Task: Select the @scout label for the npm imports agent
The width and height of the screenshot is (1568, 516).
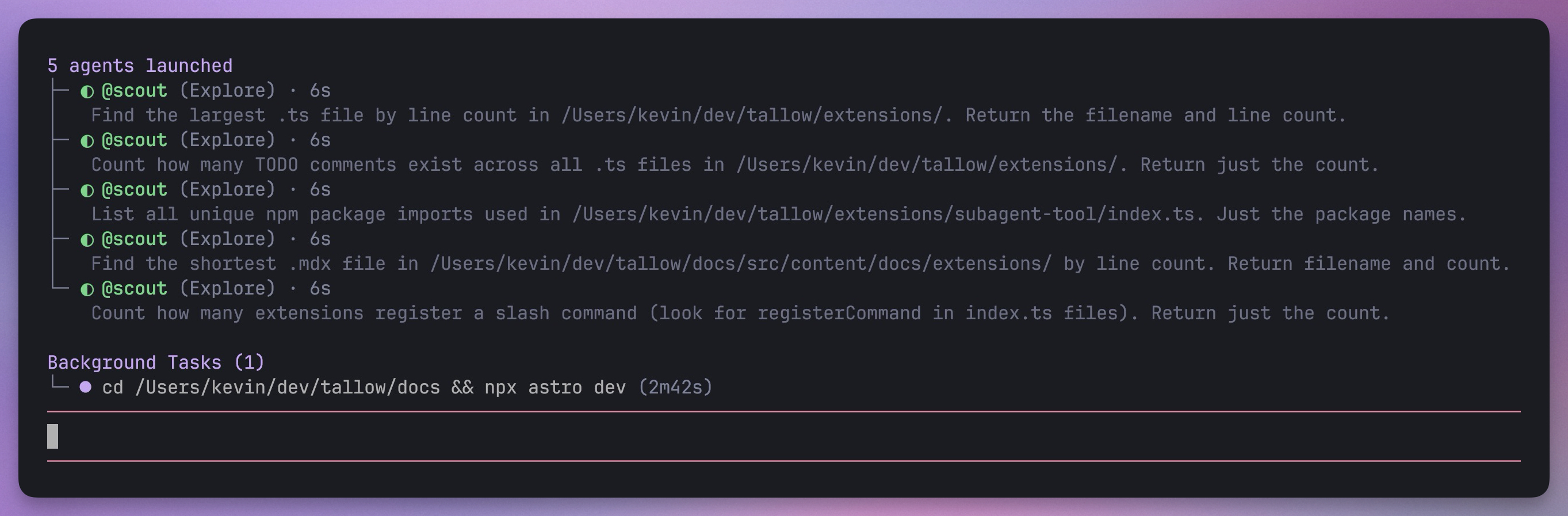Action: click(134, 190)
